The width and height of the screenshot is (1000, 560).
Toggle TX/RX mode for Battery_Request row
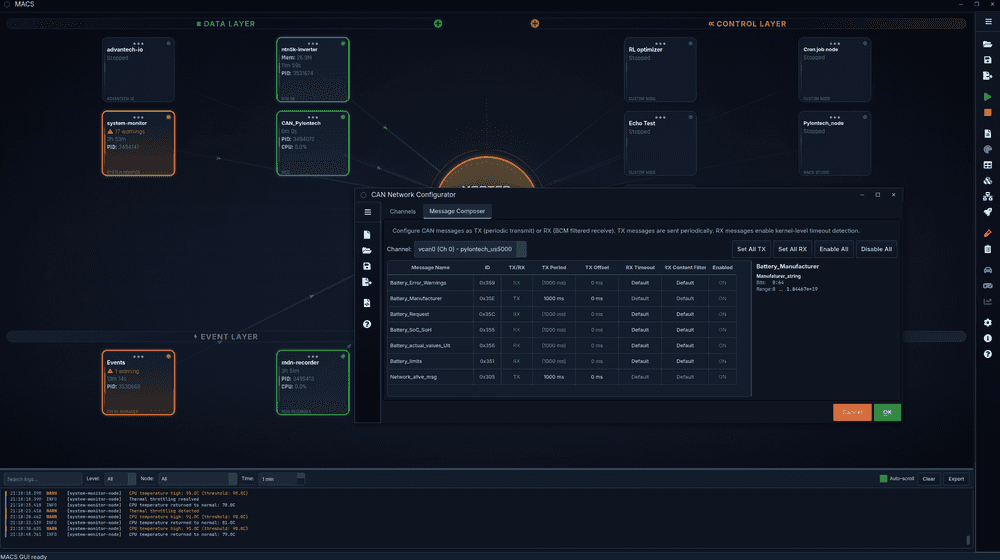coord(517,314)
